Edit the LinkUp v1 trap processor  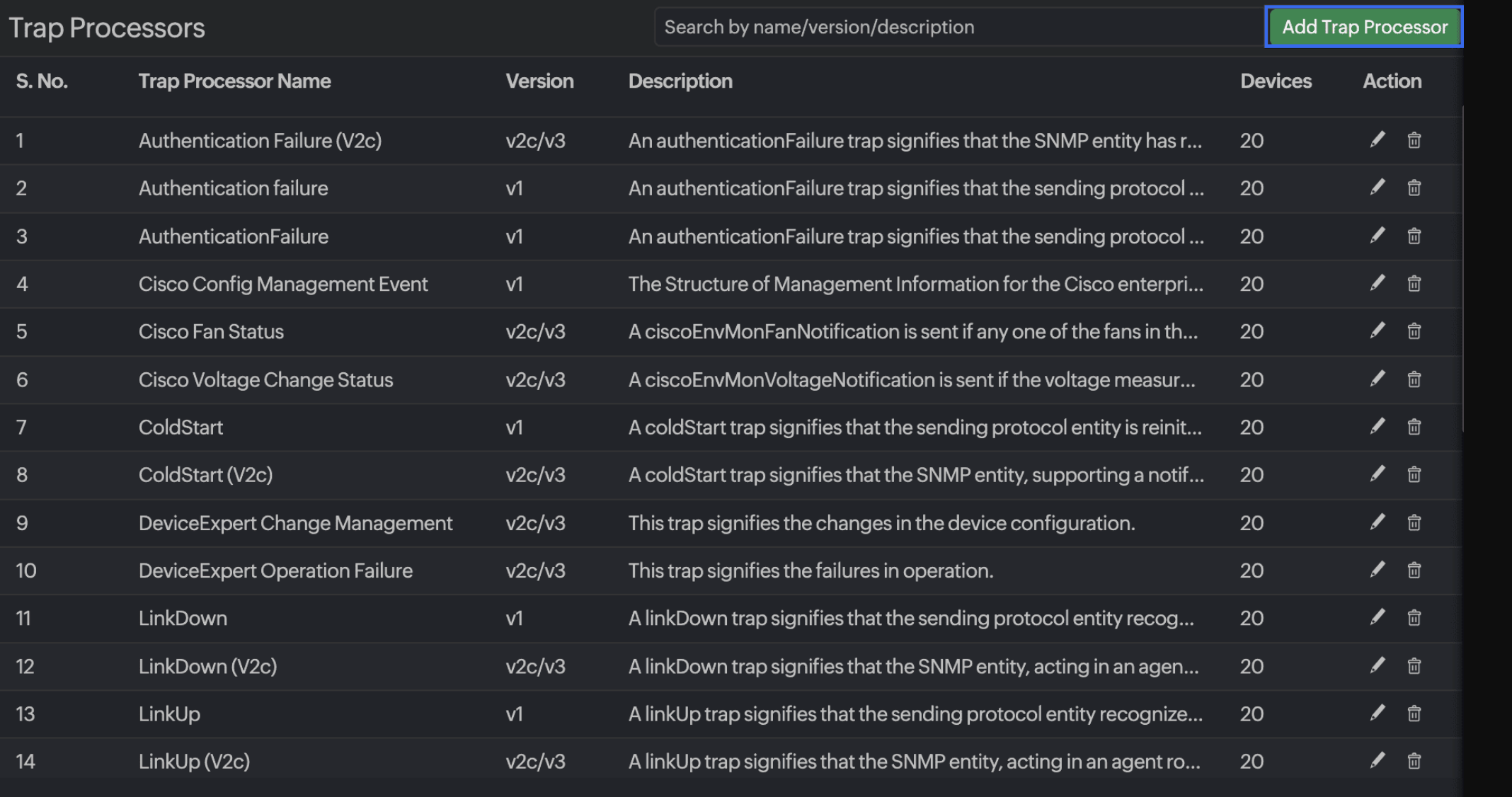coord(1377,713)
